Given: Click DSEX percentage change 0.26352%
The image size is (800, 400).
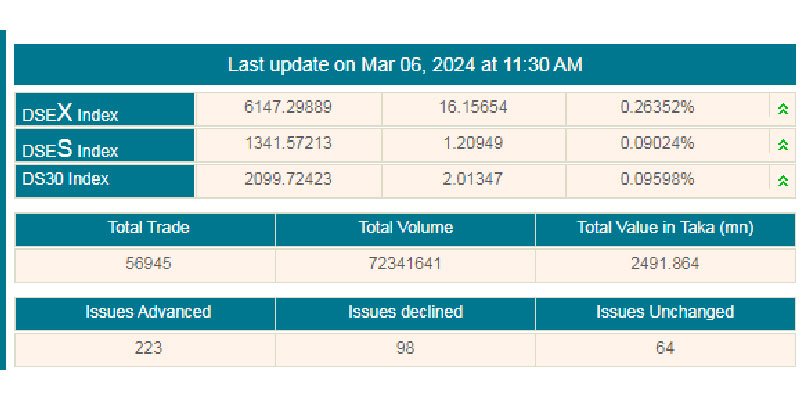Looking at the screenshot, I should point(658,108).
